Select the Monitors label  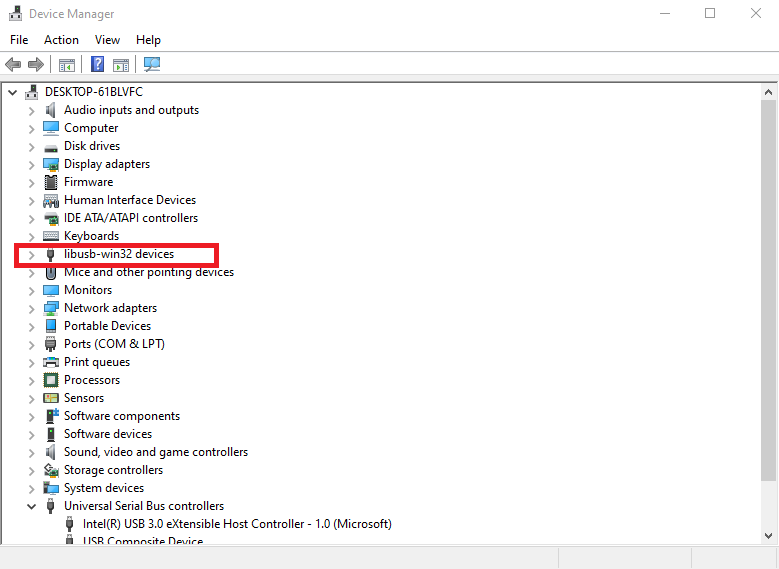tap(88, 290)
